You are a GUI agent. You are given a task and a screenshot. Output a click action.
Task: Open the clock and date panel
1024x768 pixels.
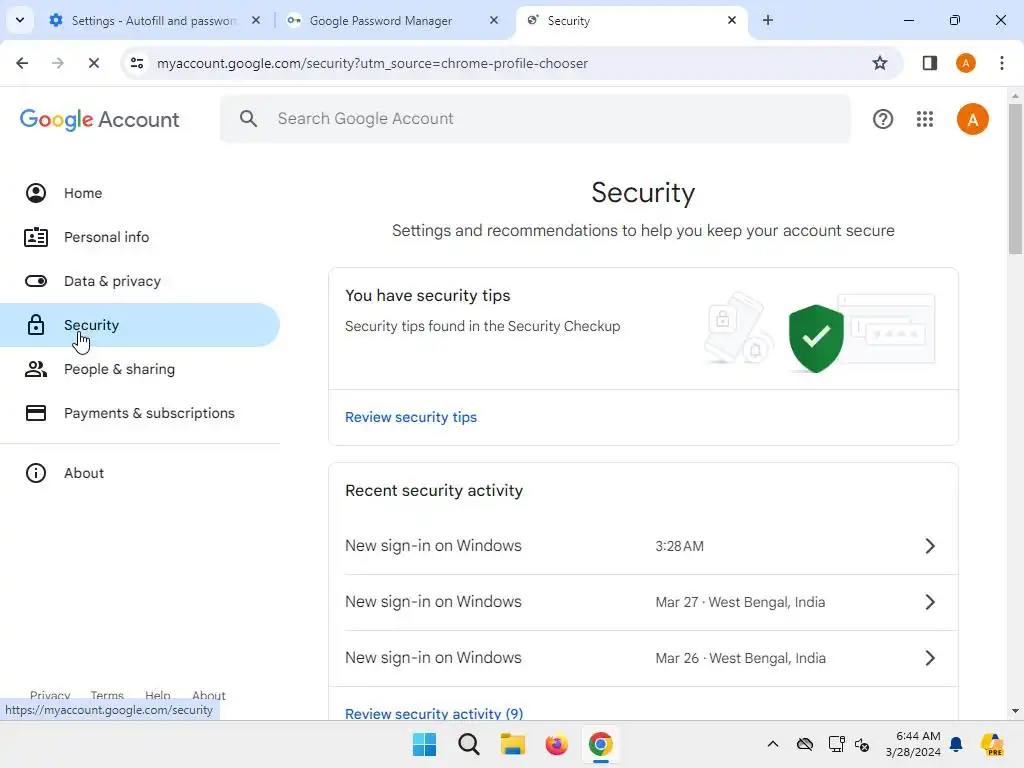[x=913, y=744]
